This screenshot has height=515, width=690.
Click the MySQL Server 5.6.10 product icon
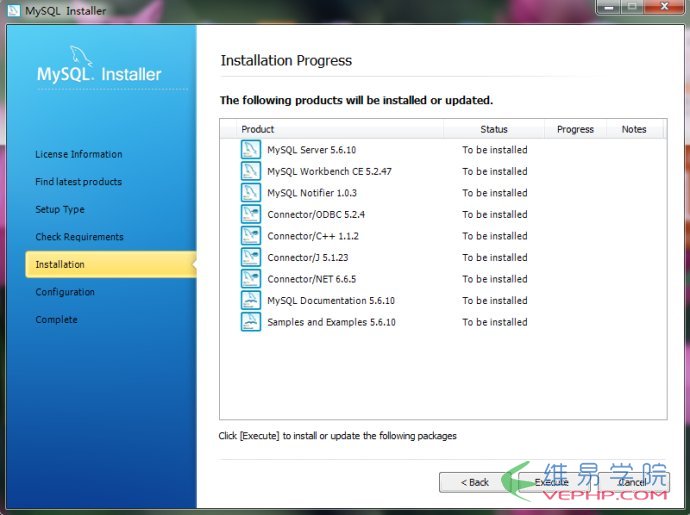(251, 149)
